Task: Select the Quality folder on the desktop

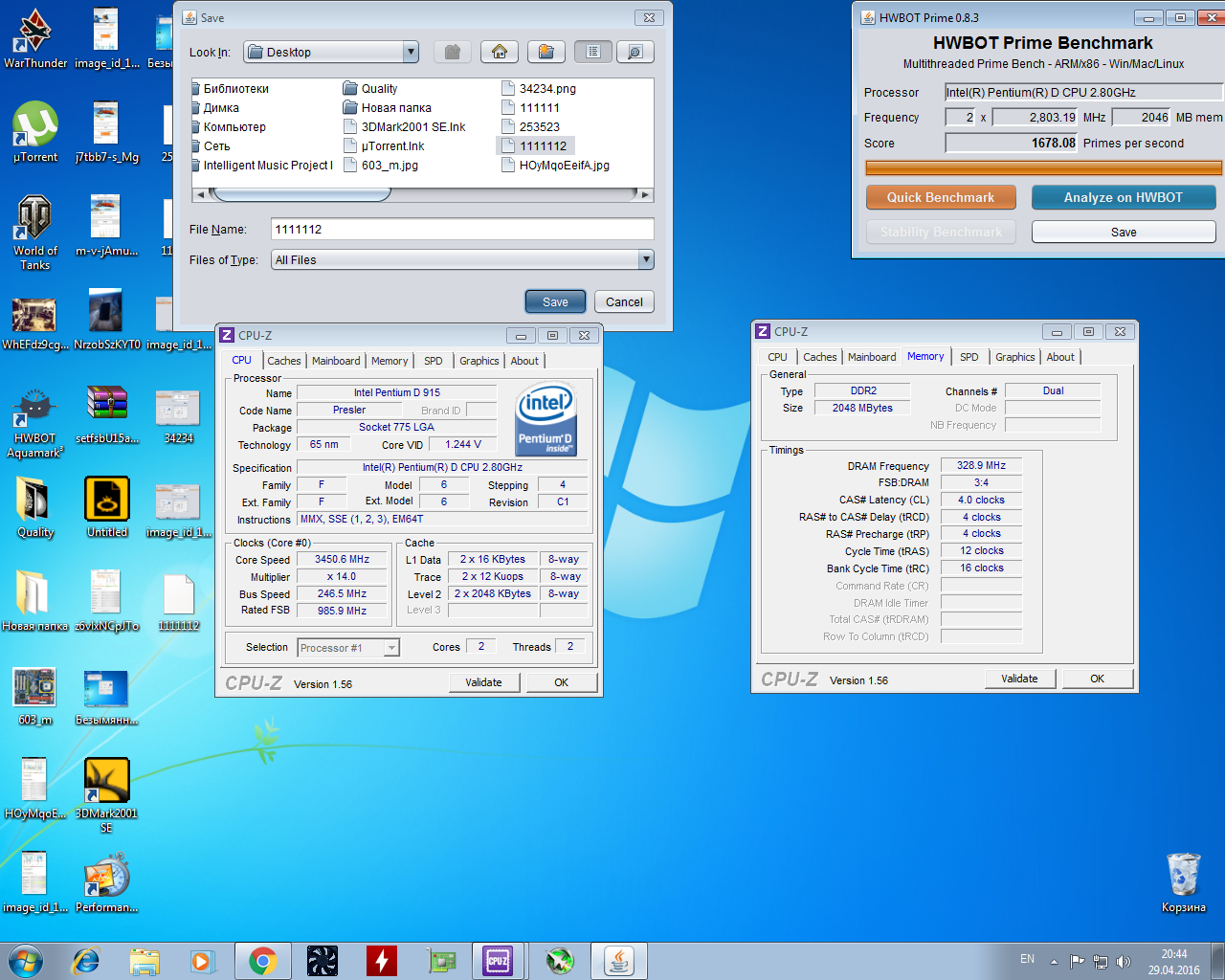Action: pos(35,508)
